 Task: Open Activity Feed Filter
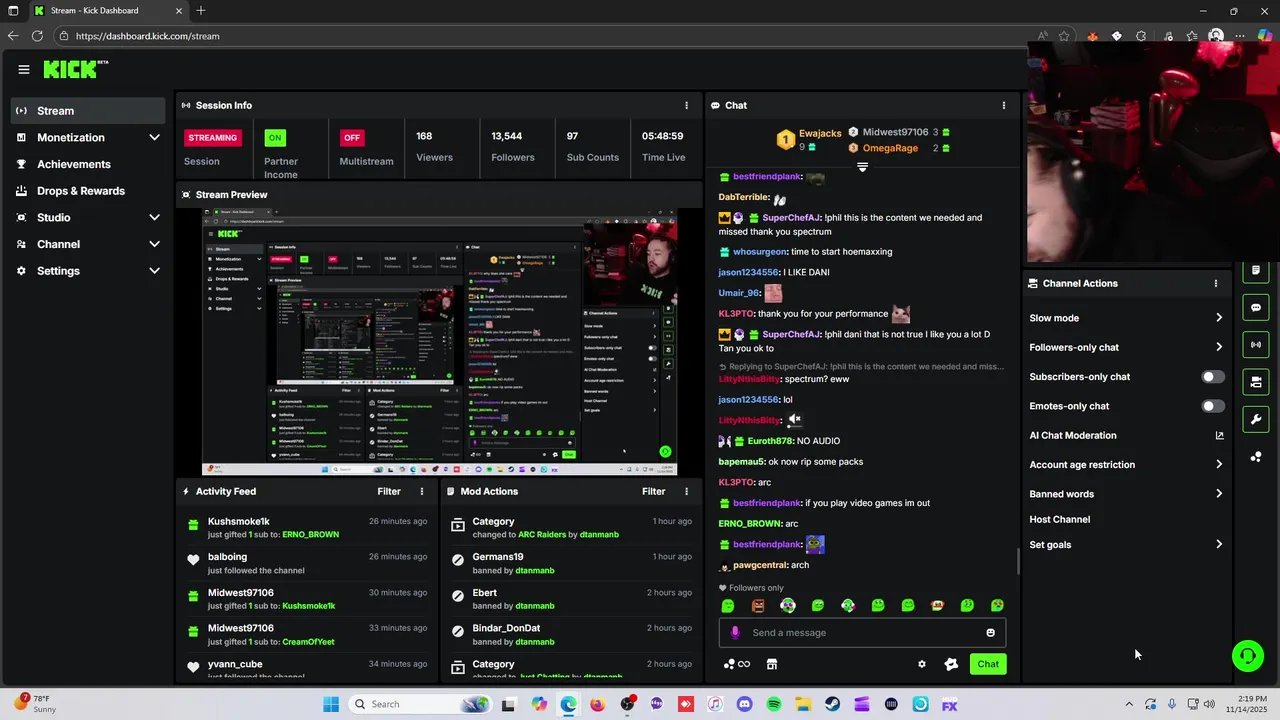pos(389,491)
